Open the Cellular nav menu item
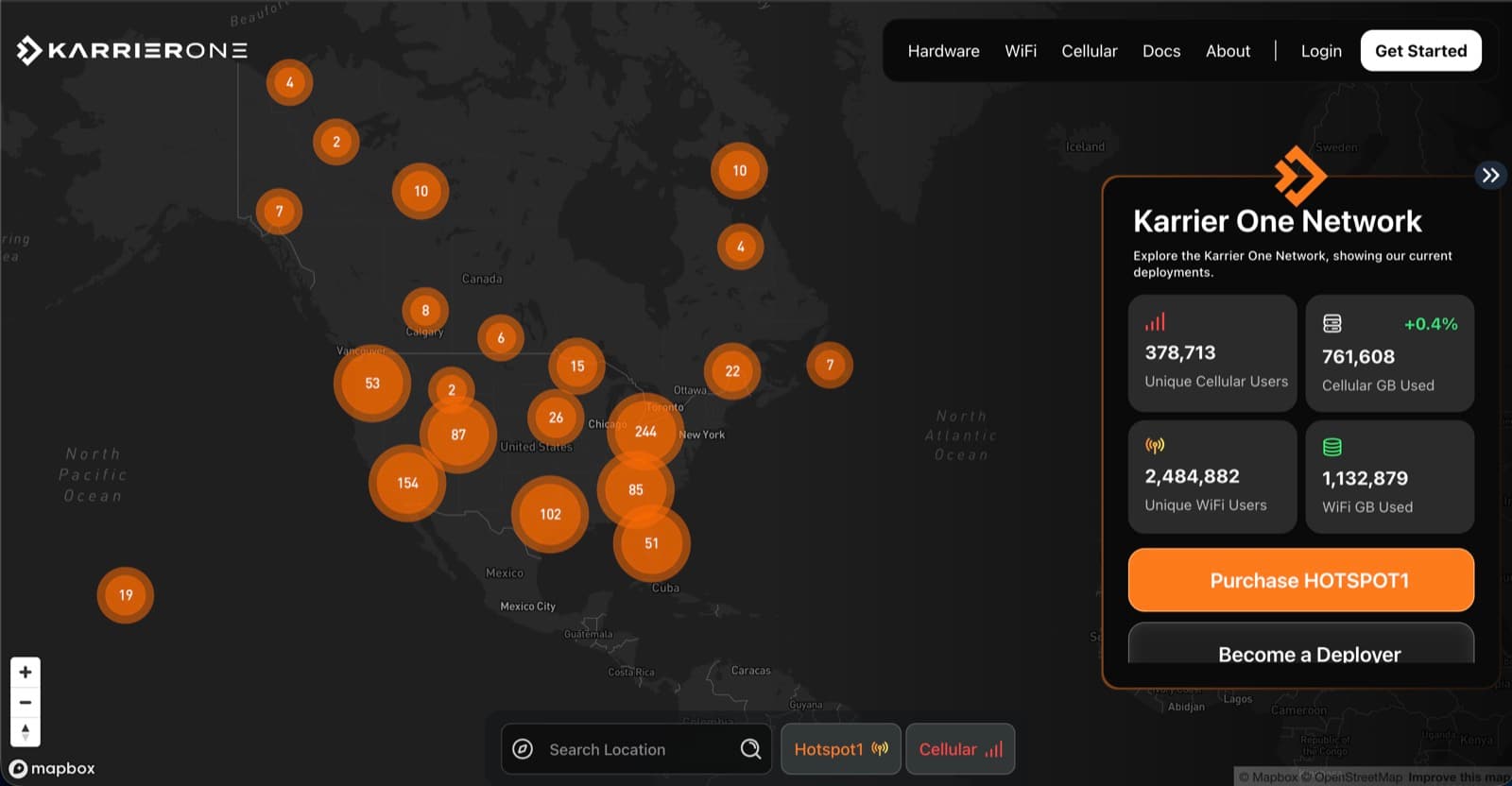Screen dimensions: 1512x786 1089,51
